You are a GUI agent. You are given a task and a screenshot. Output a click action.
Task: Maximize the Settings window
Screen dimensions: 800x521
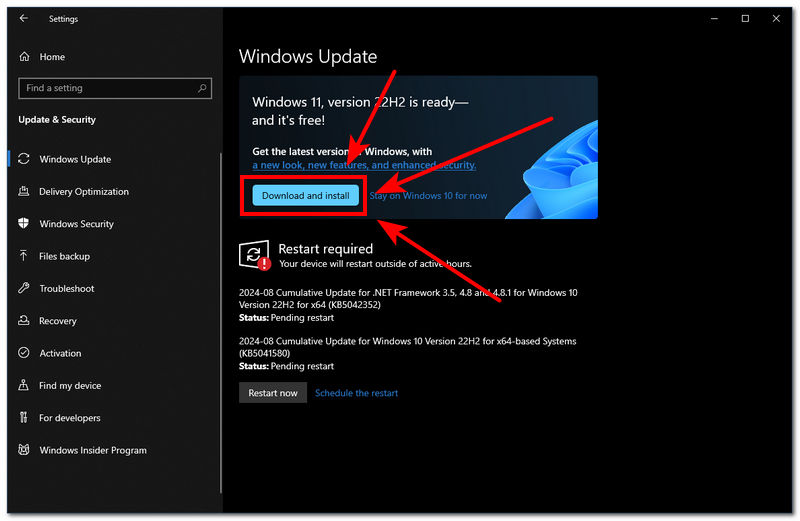[745, 18]
